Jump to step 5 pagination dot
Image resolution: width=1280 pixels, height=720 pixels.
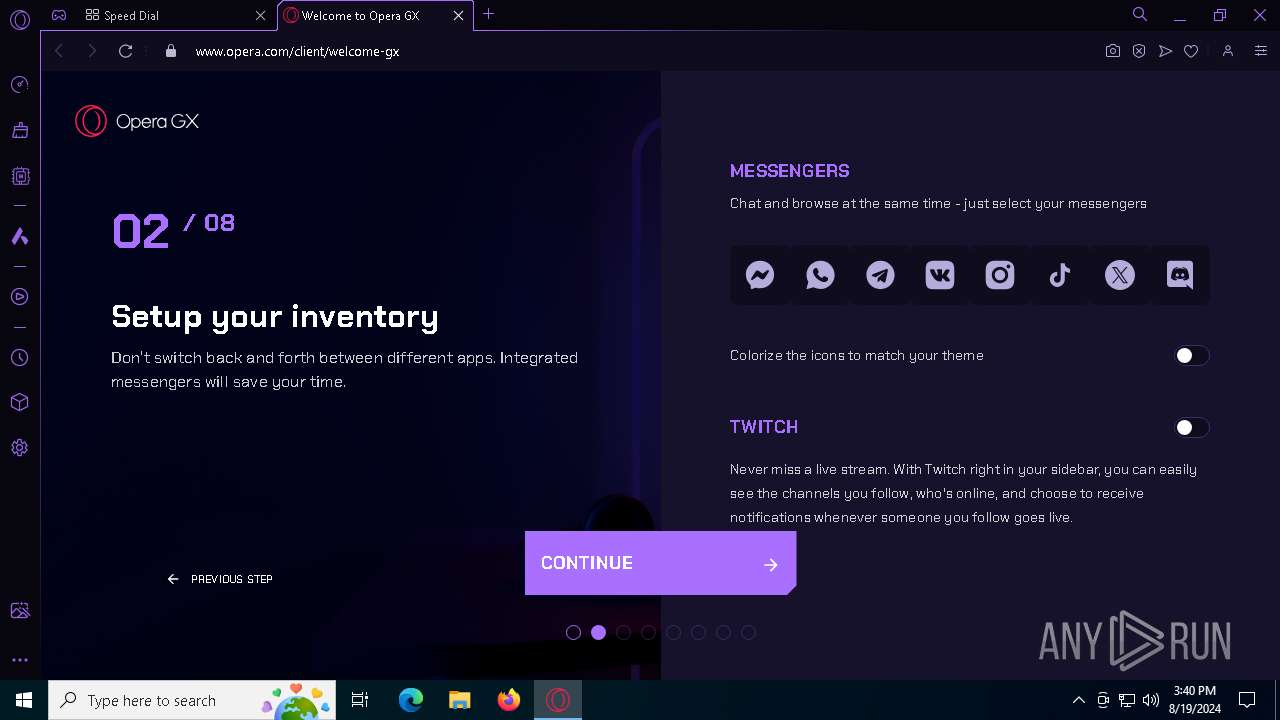[x=673, y=632]
